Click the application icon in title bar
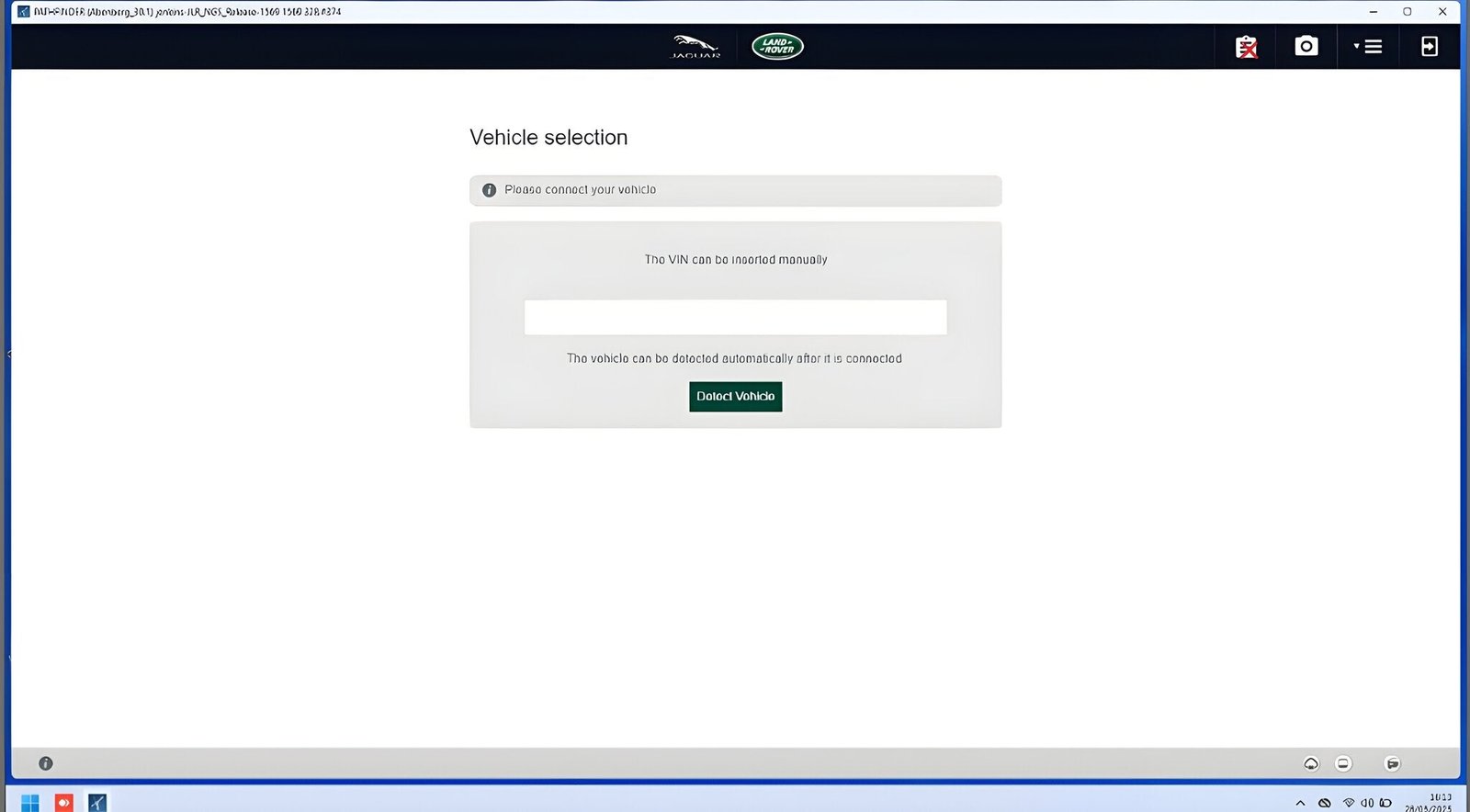This screenshot has height=812, width=1470. (24, 12)
